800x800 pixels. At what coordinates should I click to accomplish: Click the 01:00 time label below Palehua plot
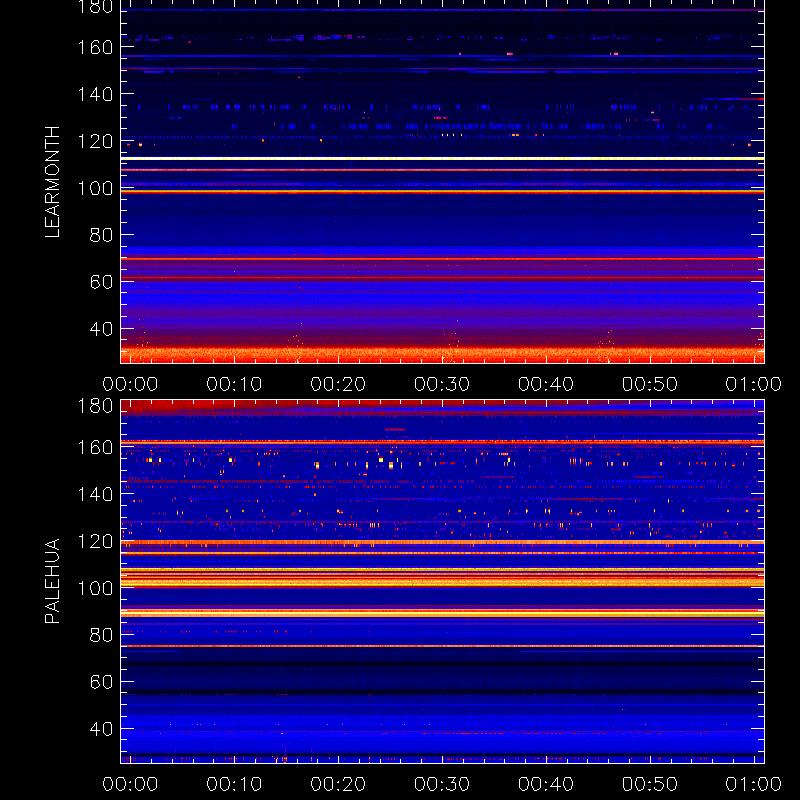pyautogui.click(x=754, y=784)
